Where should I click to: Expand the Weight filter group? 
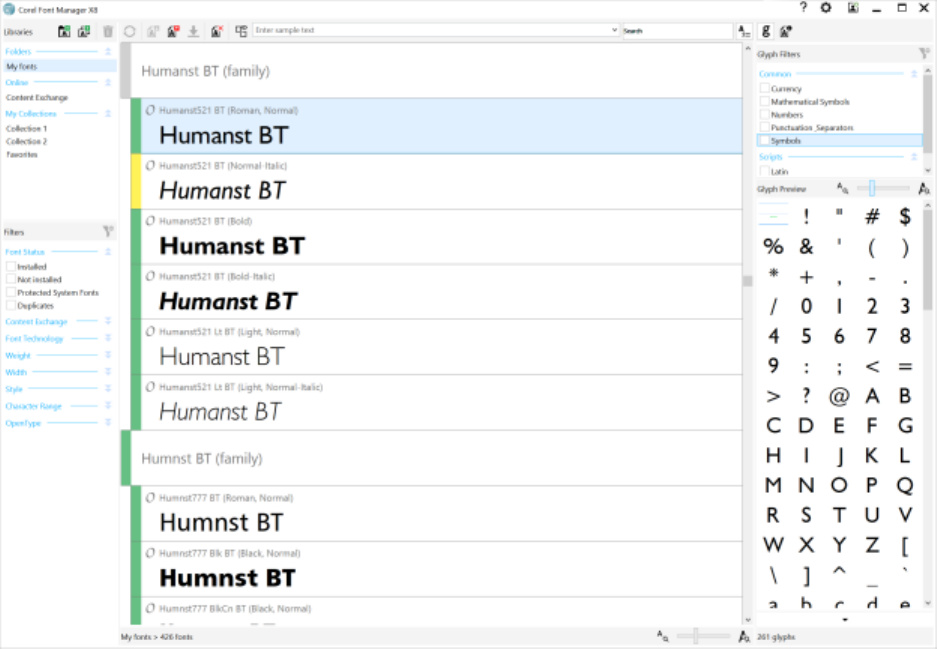(108, 355)
